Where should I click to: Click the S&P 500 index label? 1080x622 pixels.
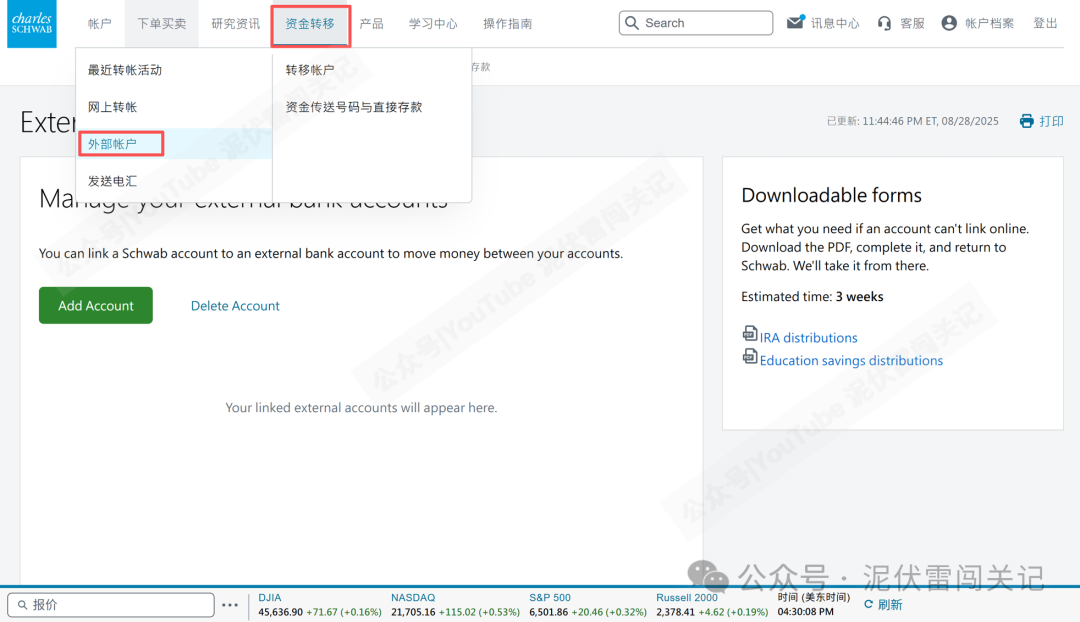point(550,597)
